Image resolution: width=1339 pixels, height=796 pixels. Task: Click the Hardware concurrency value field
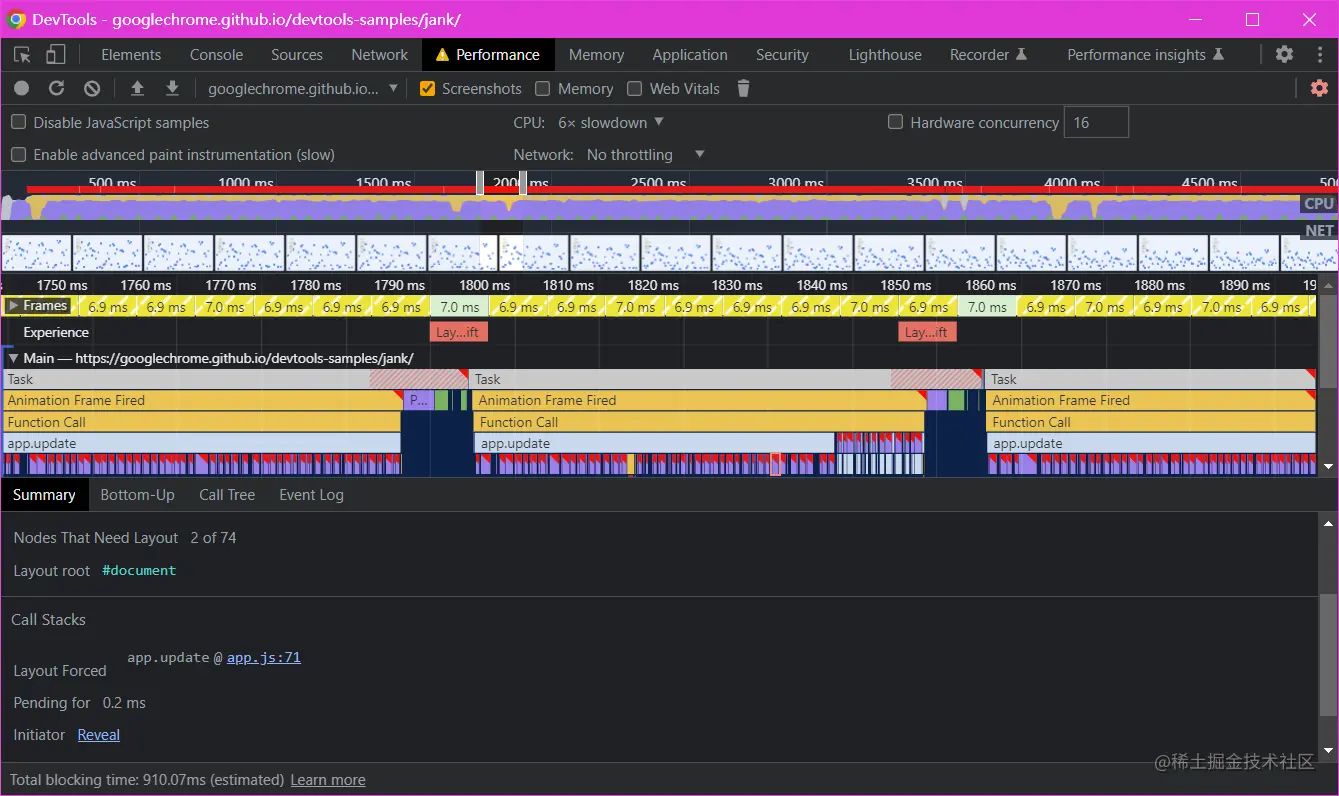click(1096, 122)
